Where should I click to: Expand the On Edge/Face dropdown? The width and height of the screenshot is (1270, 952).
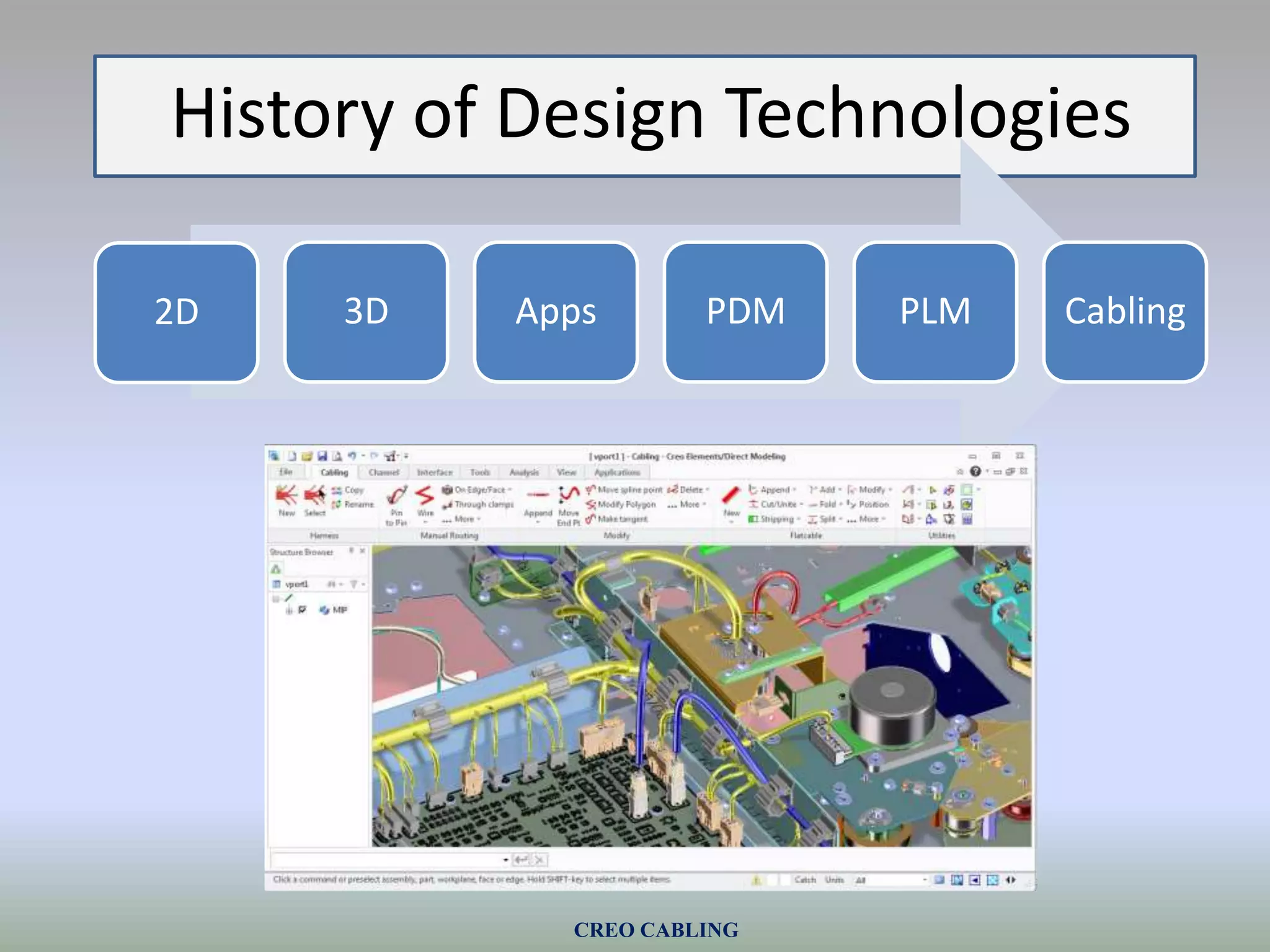510,490
